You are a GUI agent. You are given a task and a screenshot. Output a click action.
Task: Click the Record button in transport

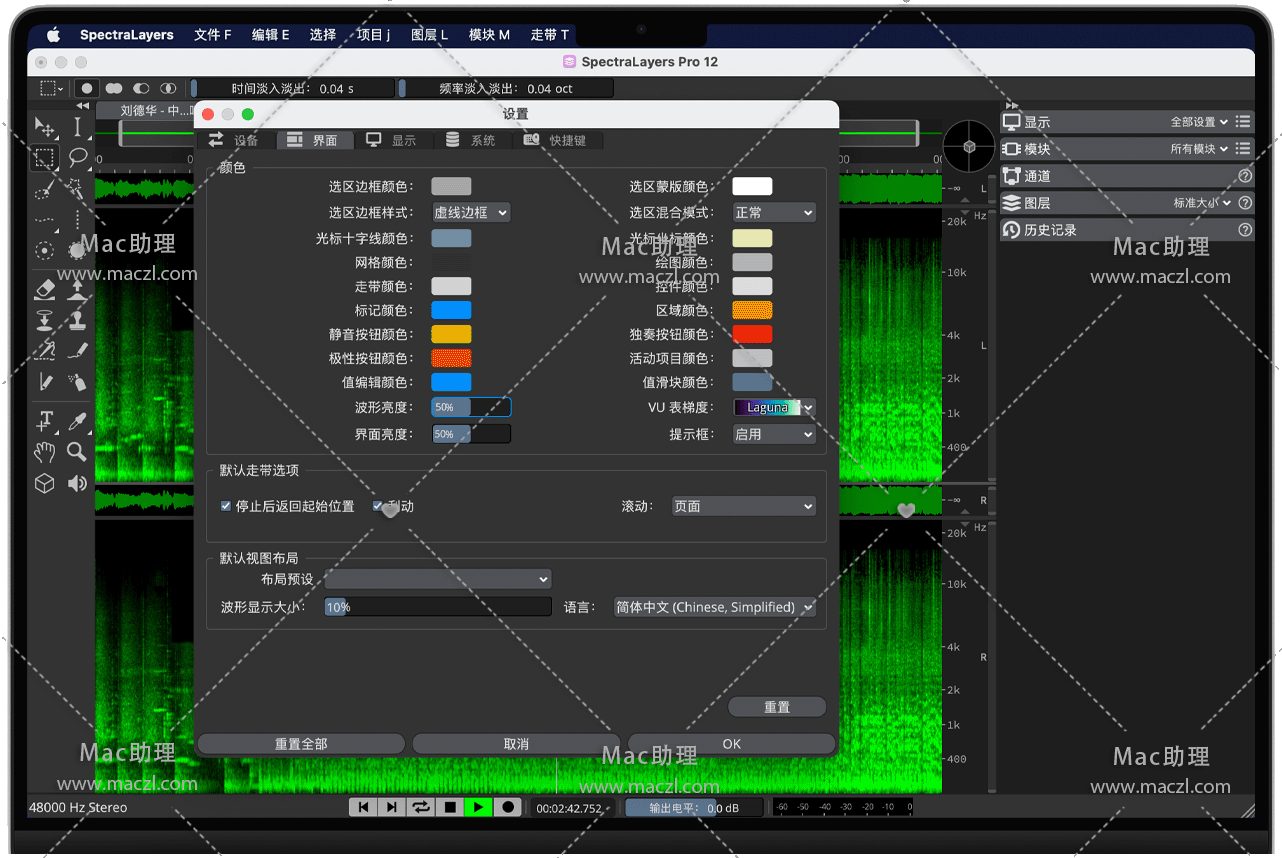[x=508, y=807]
